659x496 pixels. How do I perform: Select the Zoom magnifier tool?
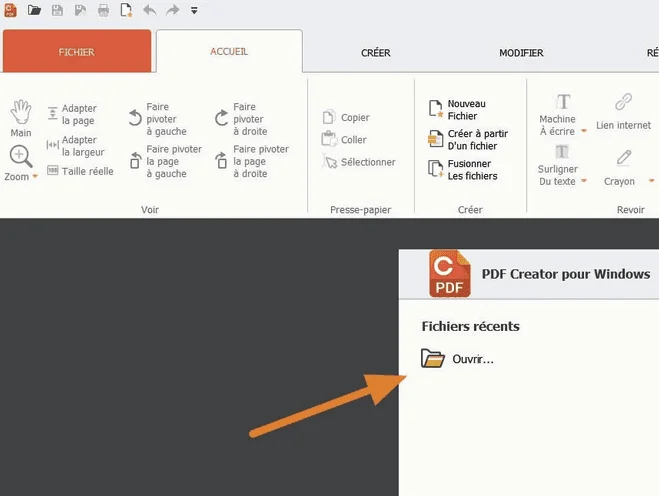(x=20, y=156)
